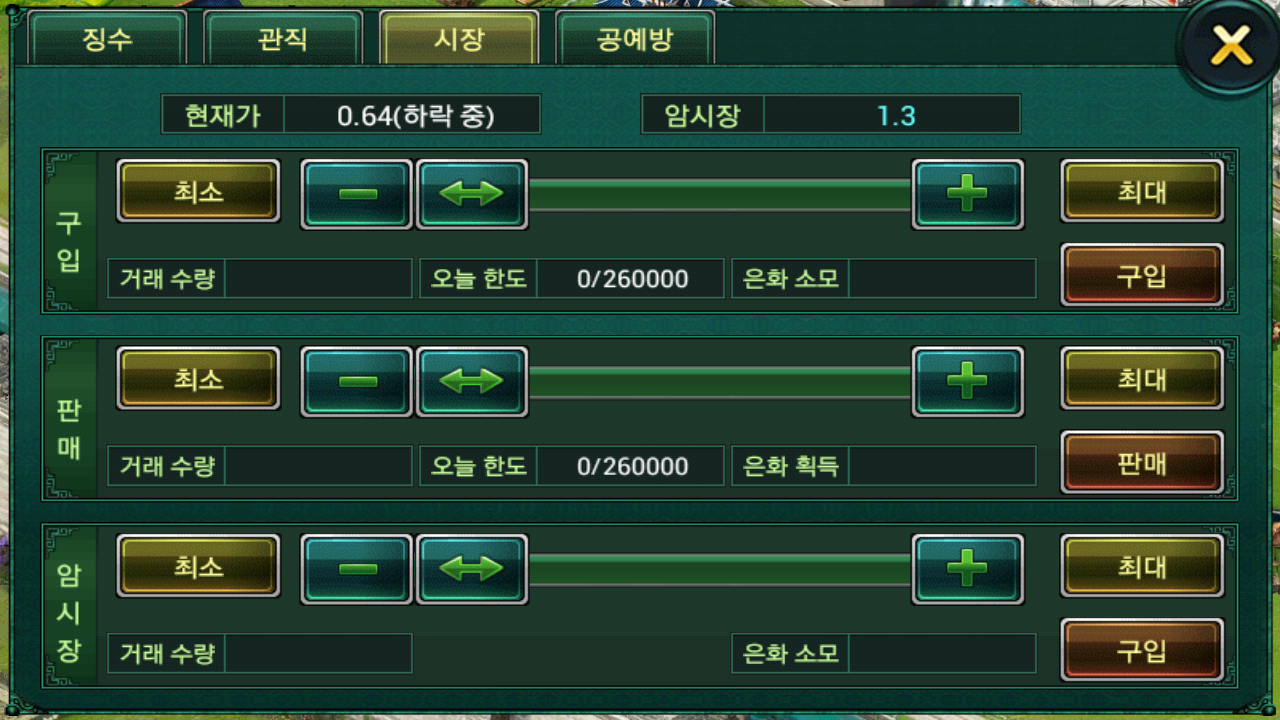The height and width of the screenshot is (720, 1280).
Task: Select the 시장 tab
Action: point(459,39)
